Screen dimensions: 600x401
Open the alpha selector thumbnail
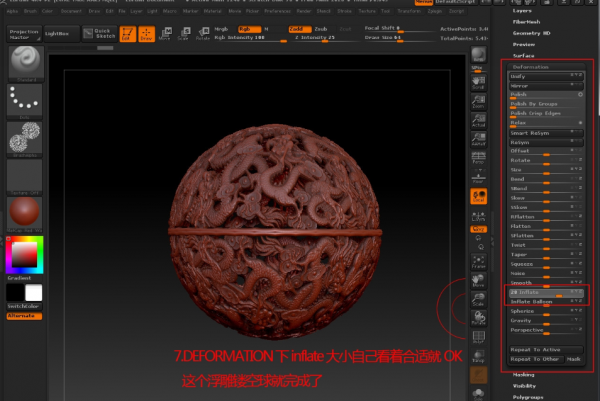tap(24, 139)
